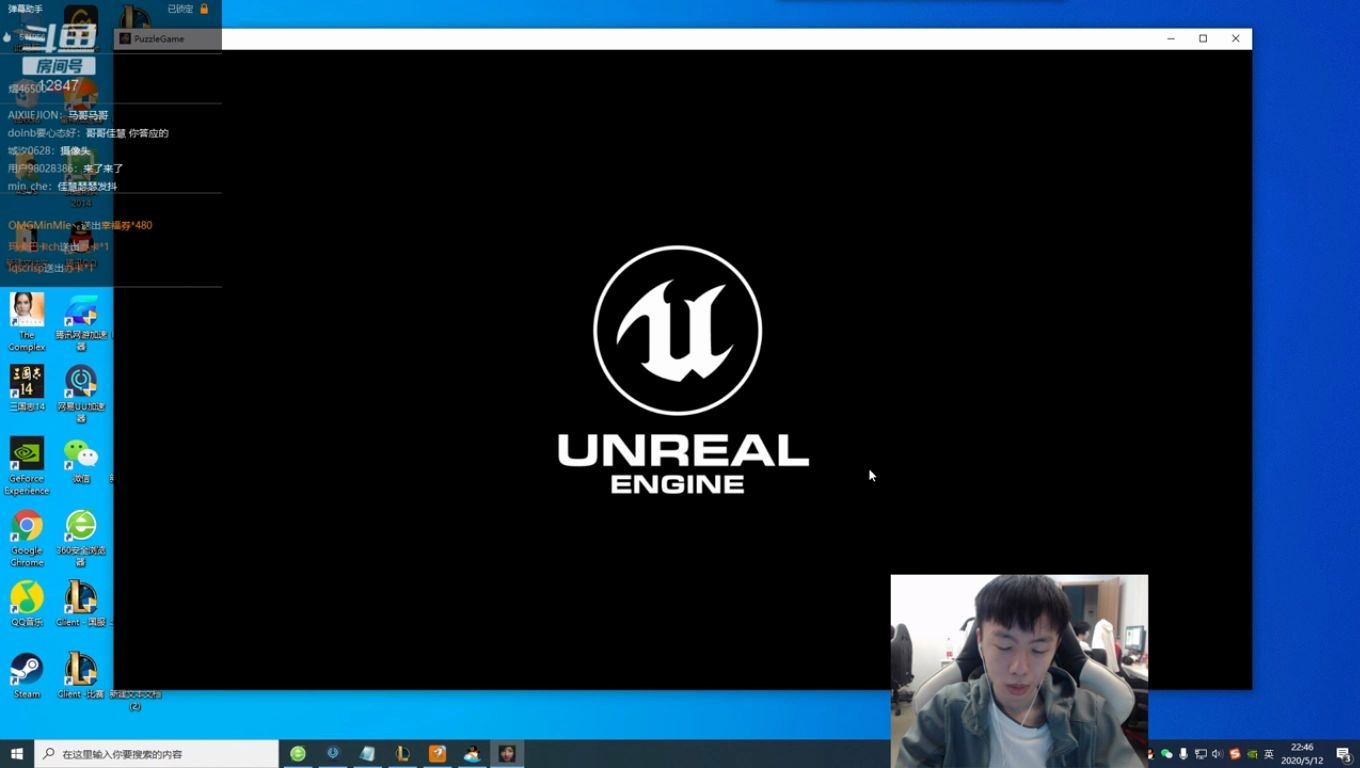This screenshot has width=1360, height=768.
Task: Switch to The Complex game taskbar icon
Action: coord(507,754)
